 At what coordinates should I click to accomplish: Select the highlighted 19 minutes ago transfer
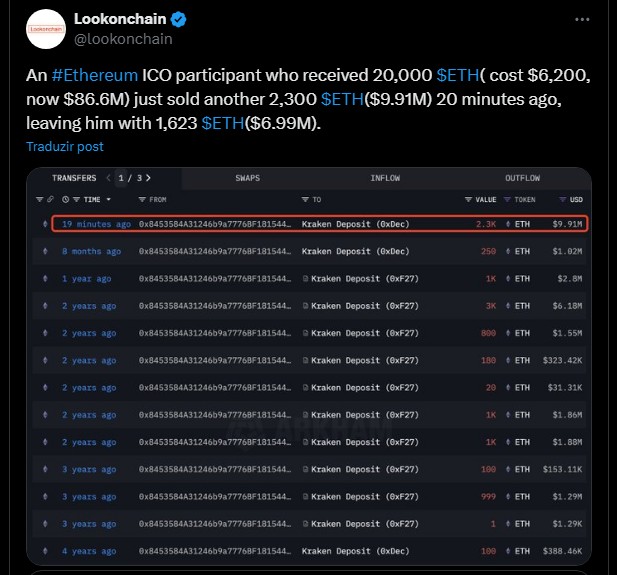pos(320,224)
